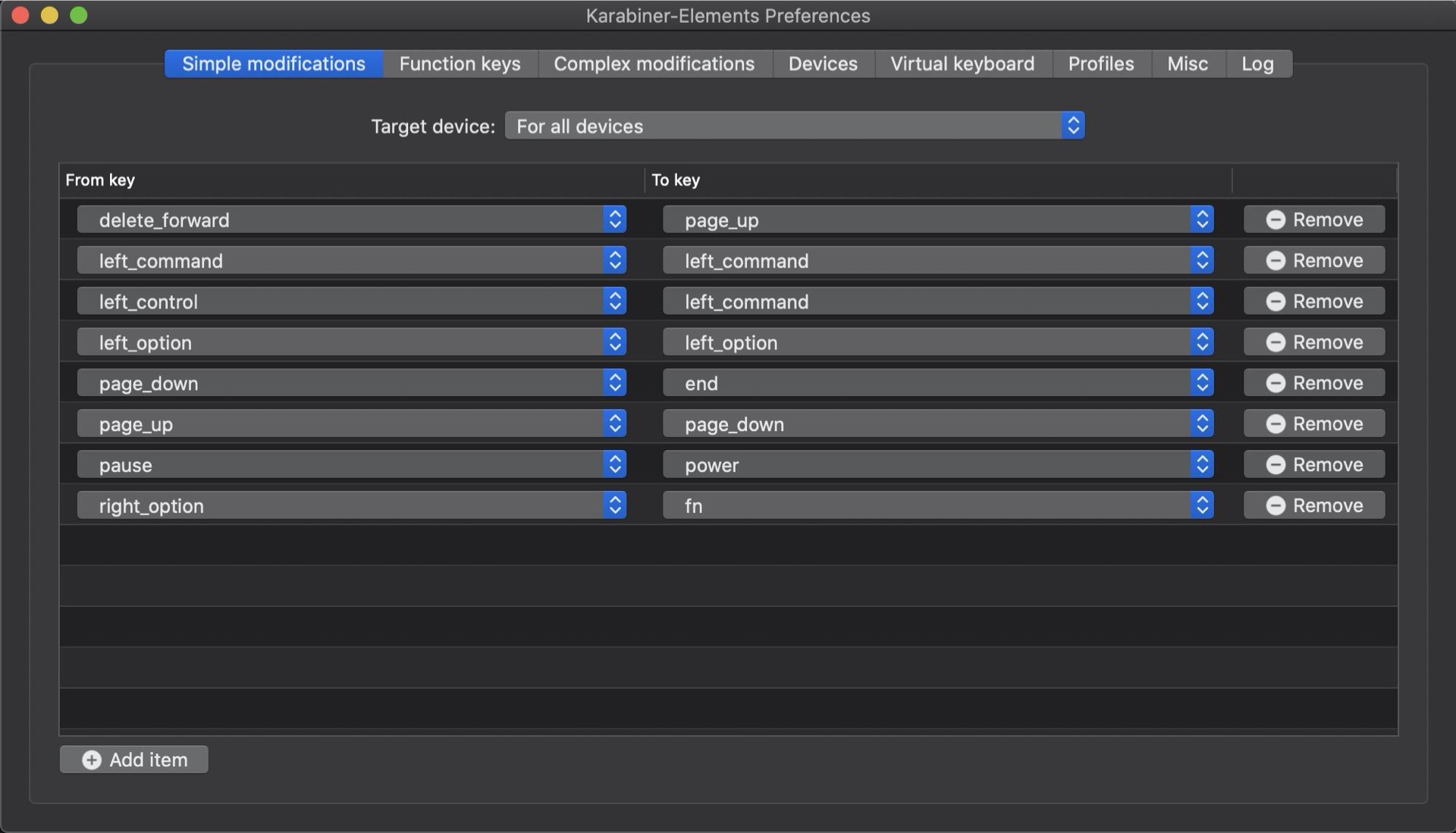Viewport: 1456px width, 833px height.
Task: Remove the left_control mapping
Action: pos(1314,301)
